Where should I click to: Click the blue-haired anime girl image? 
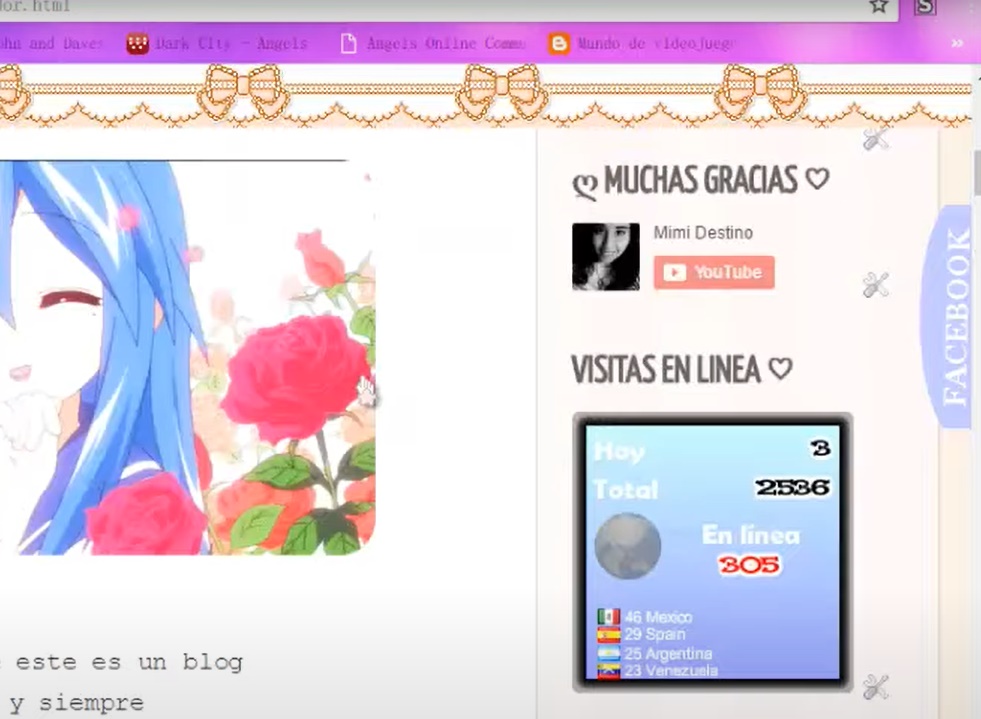click(x=186, y=358)
